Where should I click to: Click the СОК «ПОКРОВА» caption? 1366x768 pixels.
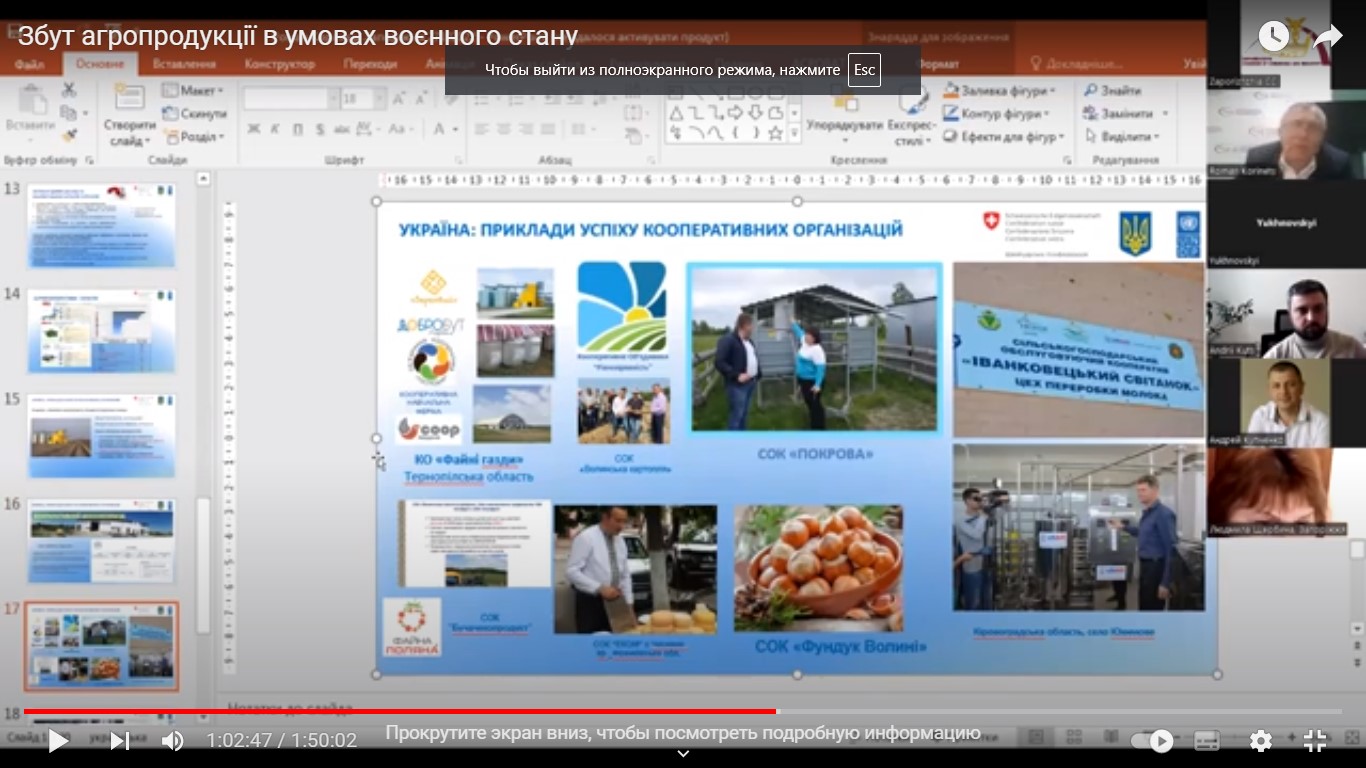[815, 454]
